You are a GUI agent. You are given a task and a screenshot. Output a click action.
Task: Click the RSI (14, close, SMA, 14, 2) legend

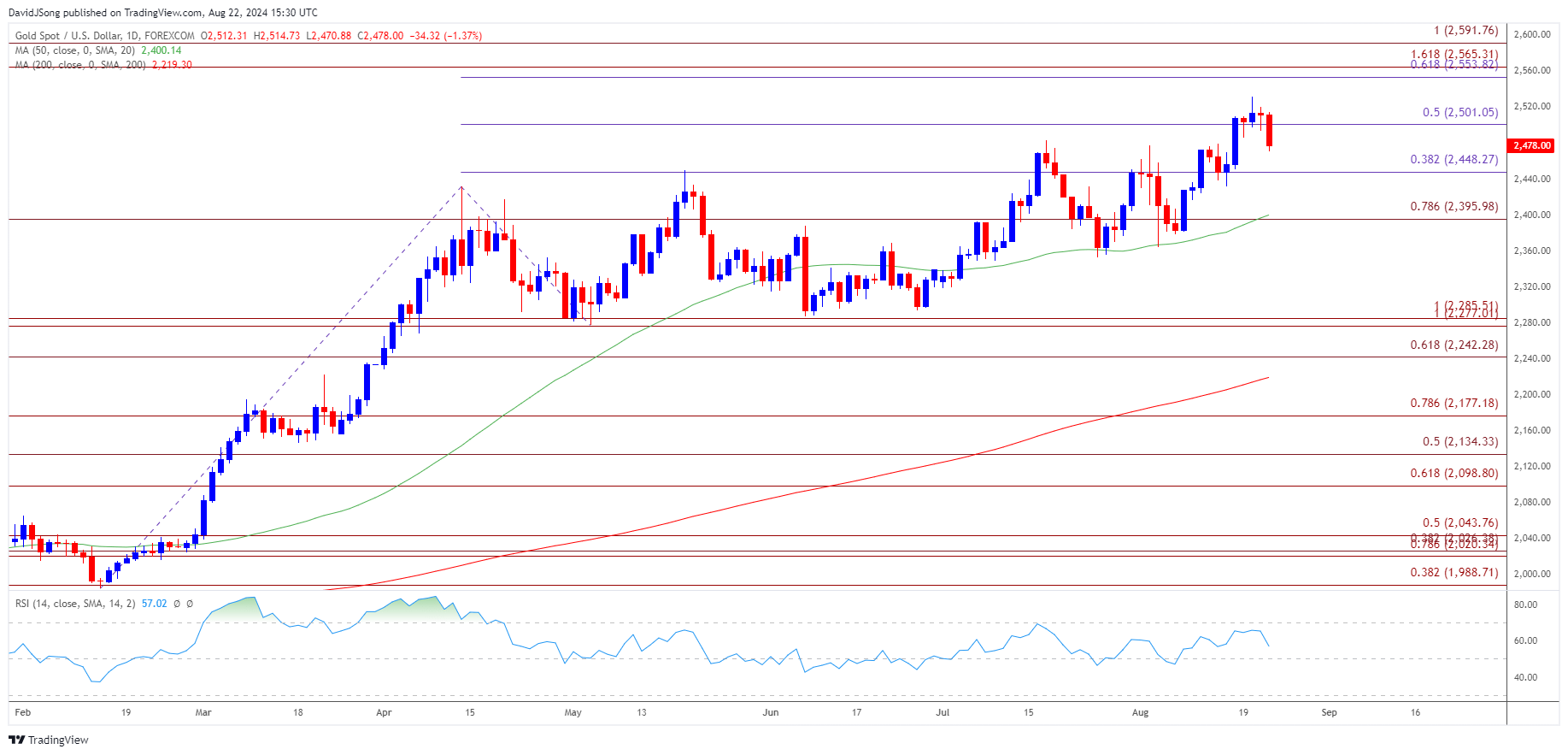click(75, 604)
